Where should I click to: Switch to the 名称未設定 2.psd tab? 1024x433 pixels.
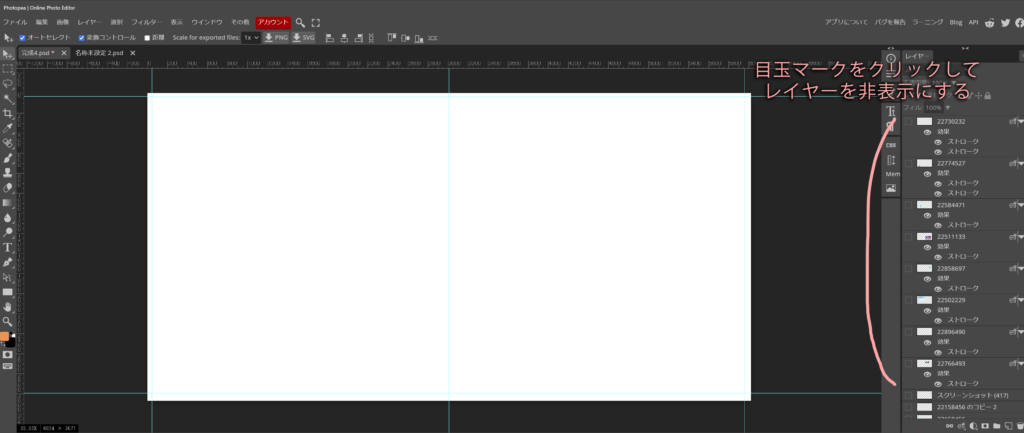click(99, 52)
